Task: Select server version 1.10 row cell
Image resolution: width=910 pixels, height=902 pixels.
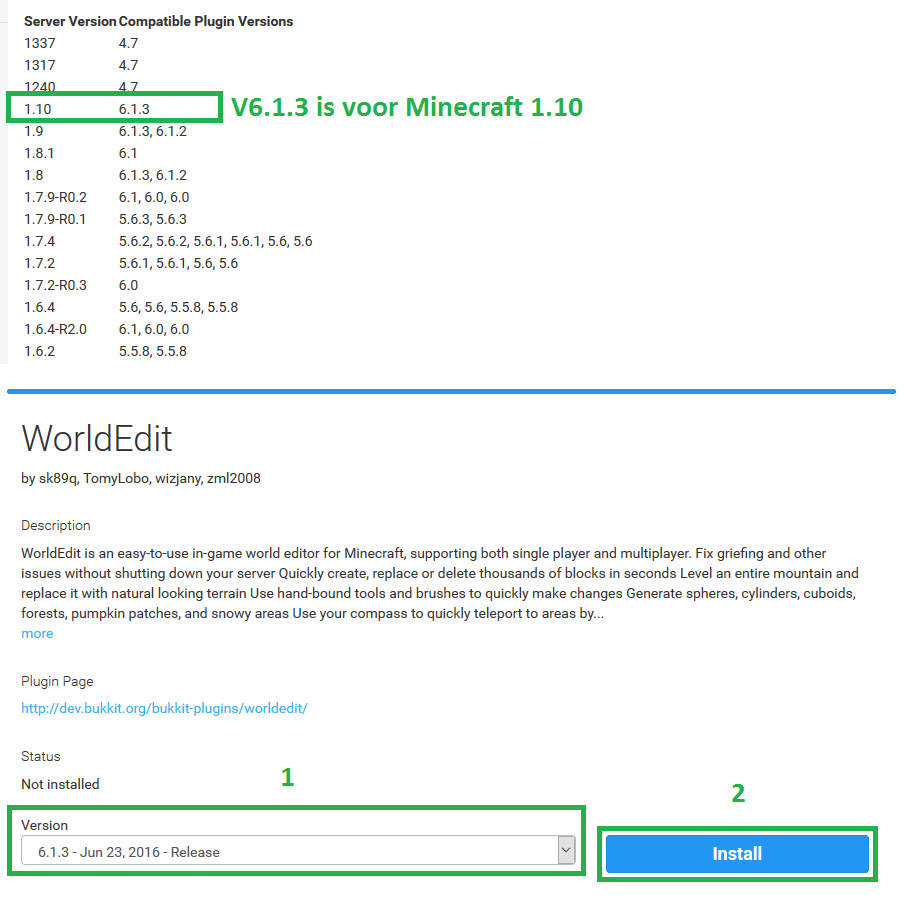Action: (x=38, y=109)
